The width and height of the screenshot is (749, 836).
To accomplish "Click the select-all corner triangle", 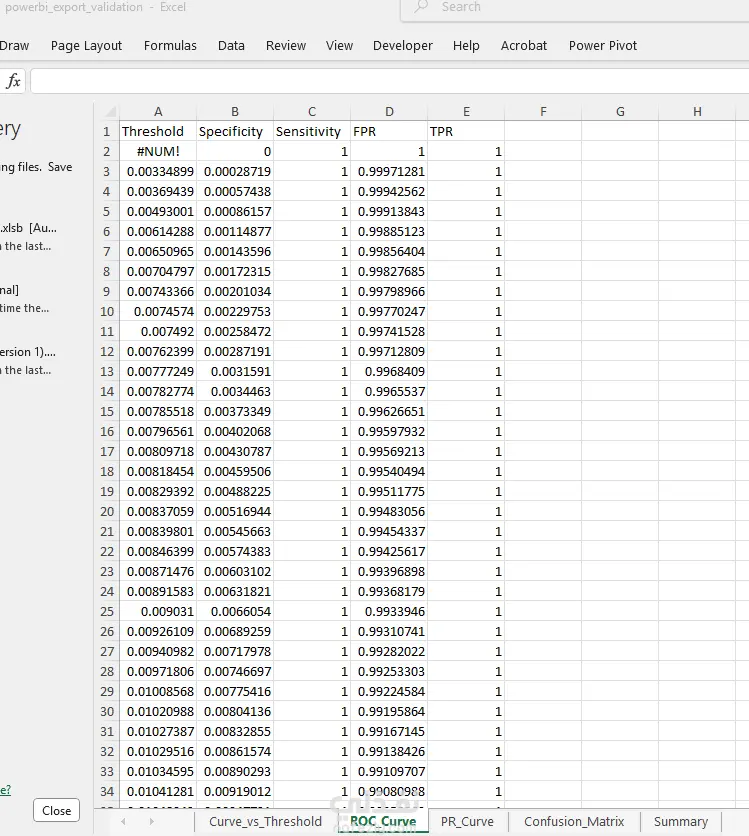I will coord(110,111).
